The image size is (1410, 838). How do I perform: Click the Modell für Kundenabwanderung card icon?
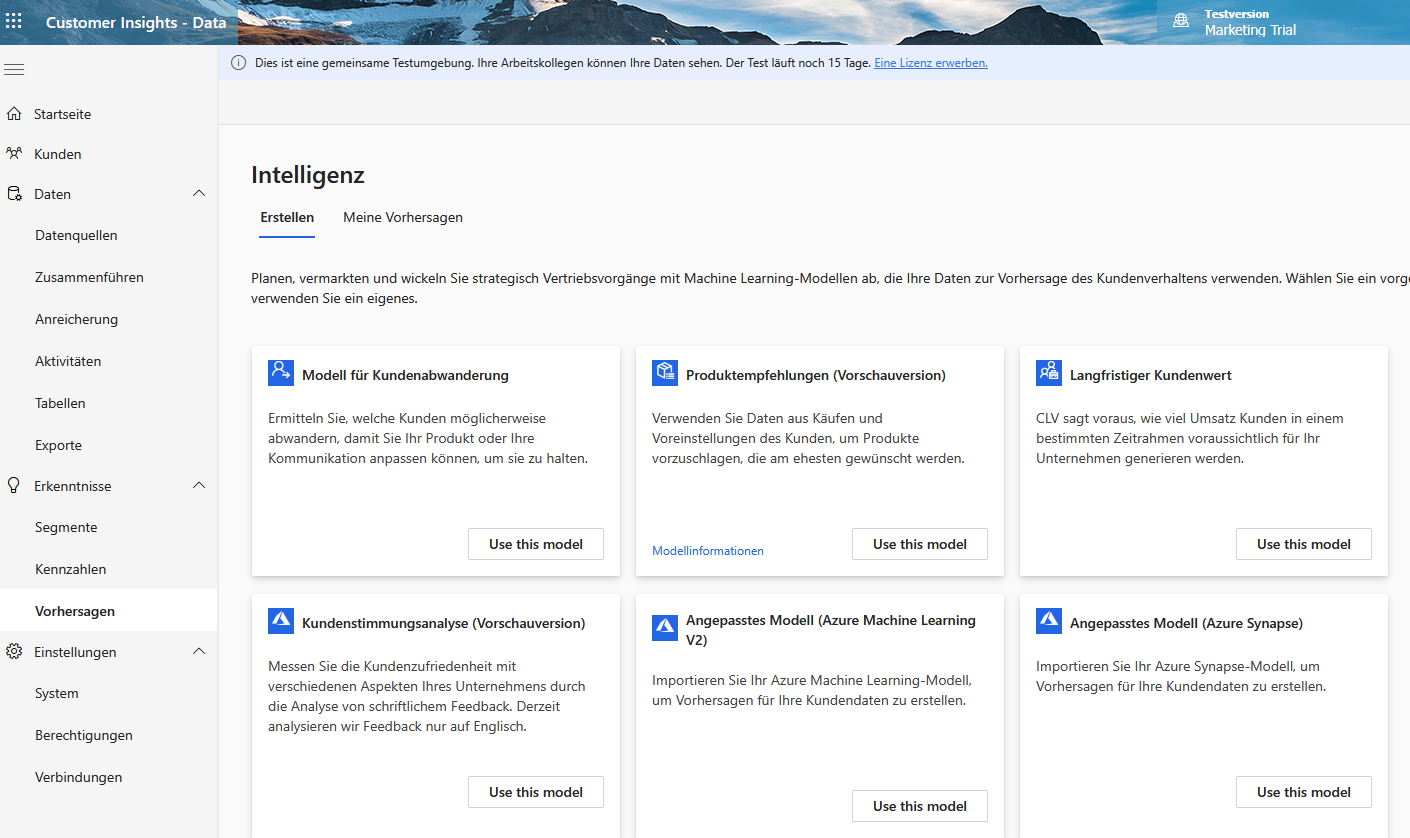(281, 371)
